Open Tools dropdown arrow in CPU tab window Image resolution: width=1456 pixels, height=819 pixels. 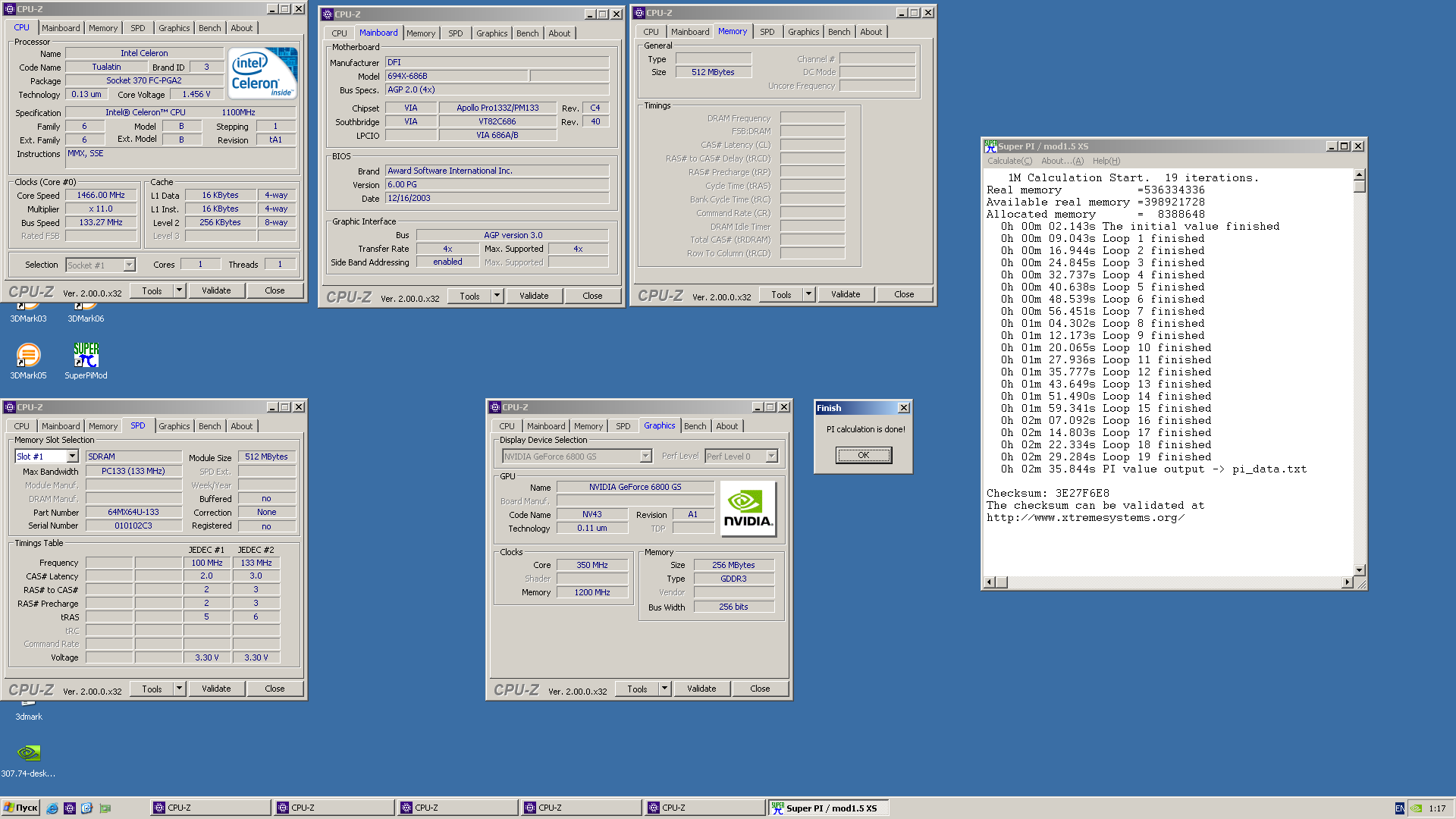click(x=180, y=290)
